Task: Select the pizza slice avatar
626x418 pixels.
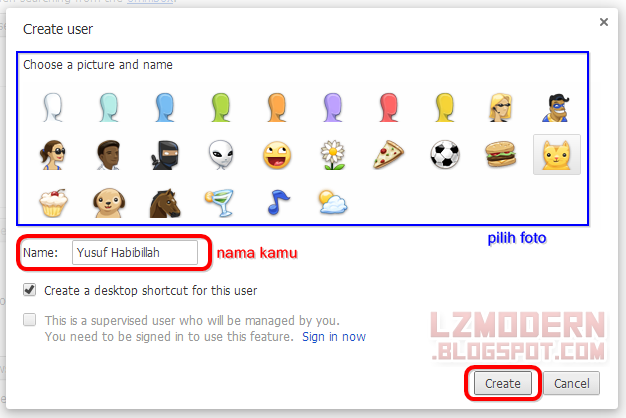Action: (x=388, y=155)
